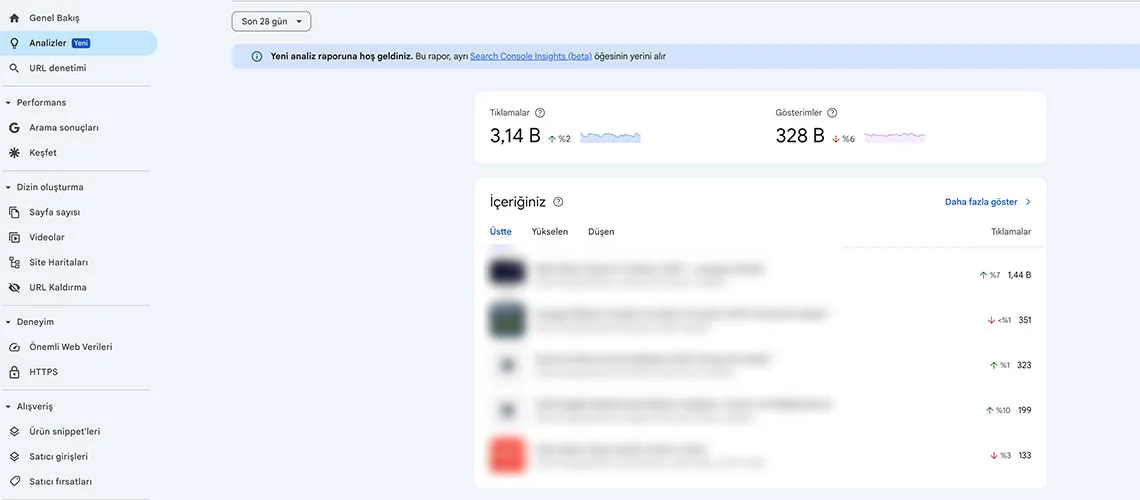Click the URL Kaldırma crossed-eye icon
The image size is (1140, 500).
14,288
